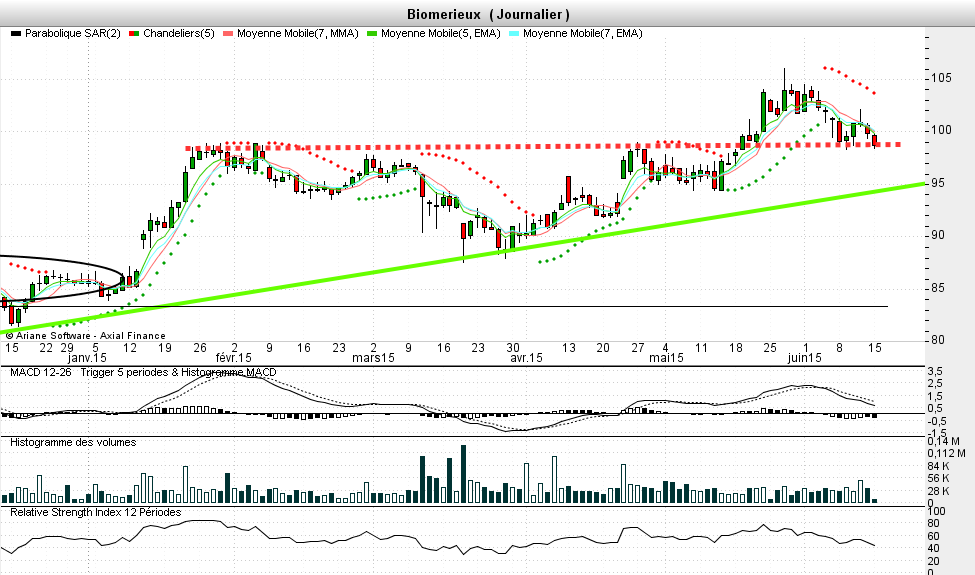Click the févr.15 label on the date axis
The image size is (975, 575).
(x=232, y=358)
